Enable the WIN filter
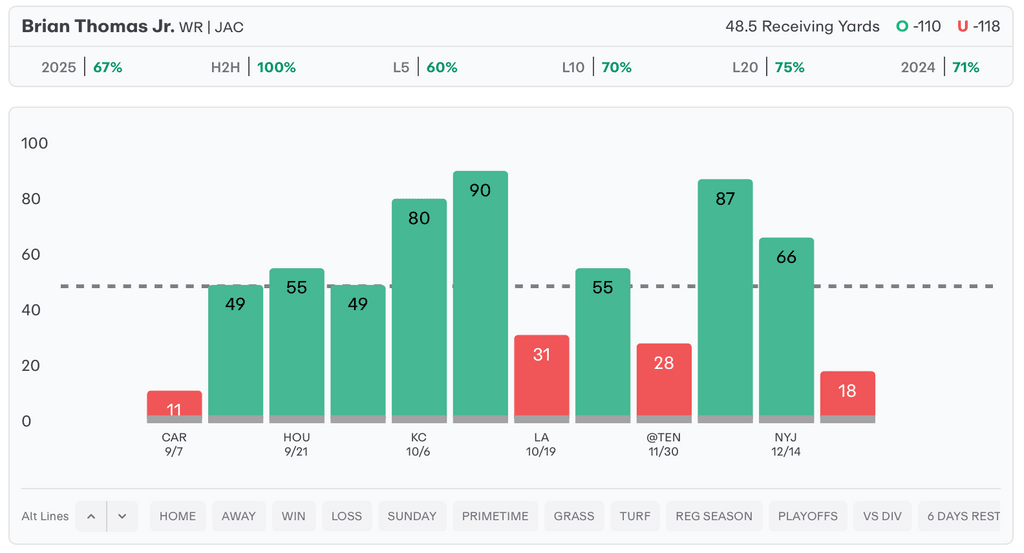 [x=294, y=516]
